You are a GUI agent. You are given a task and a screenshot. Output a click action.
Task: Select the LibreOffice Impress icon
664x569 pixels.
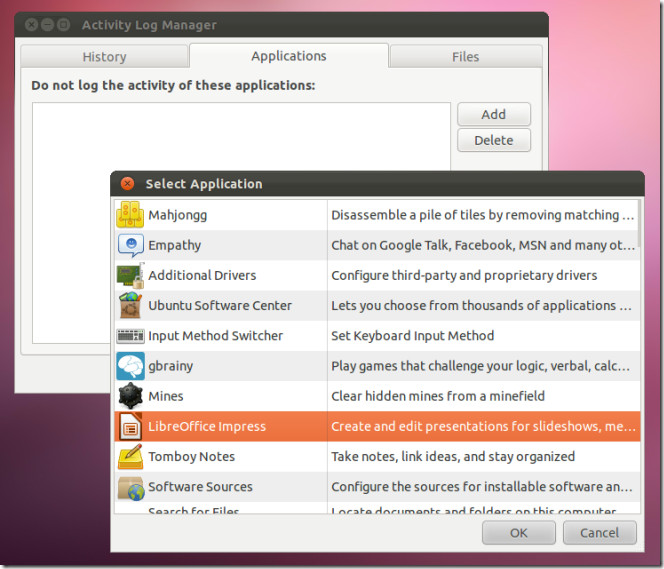130,426
